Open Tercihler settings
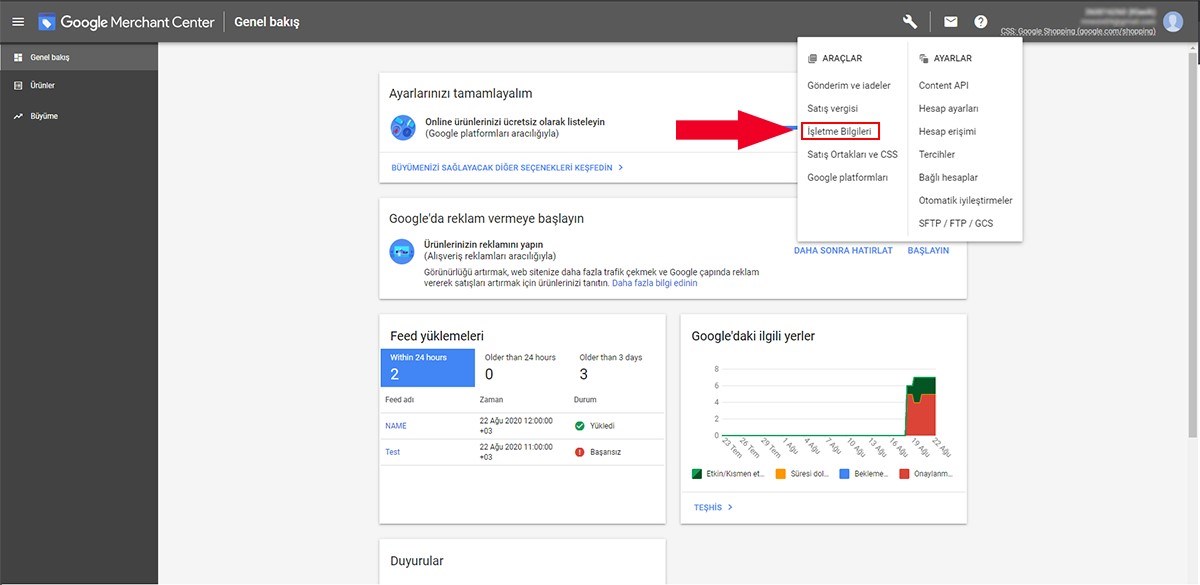This screenshot has width=1200, height=585. click(937, 154)
